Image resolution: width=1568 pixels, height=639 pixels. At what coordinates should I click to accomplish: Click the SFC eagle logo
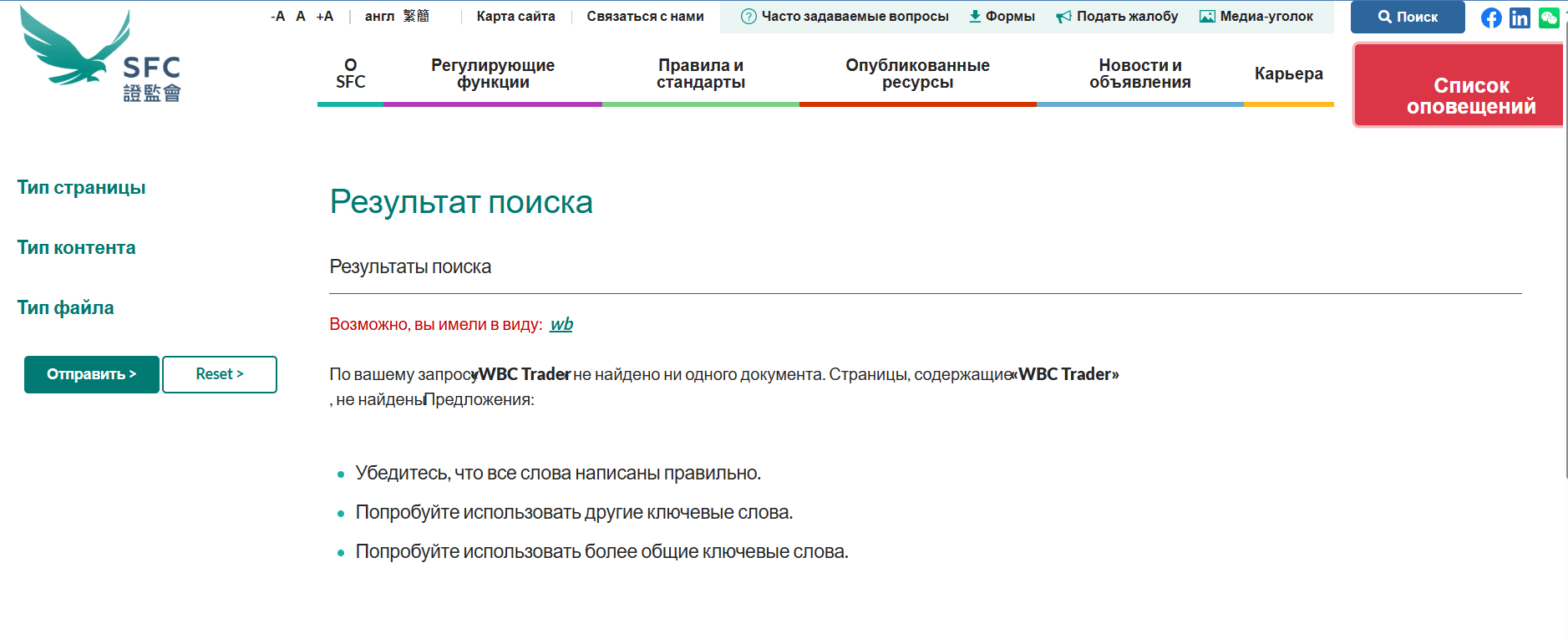point(100,54)
